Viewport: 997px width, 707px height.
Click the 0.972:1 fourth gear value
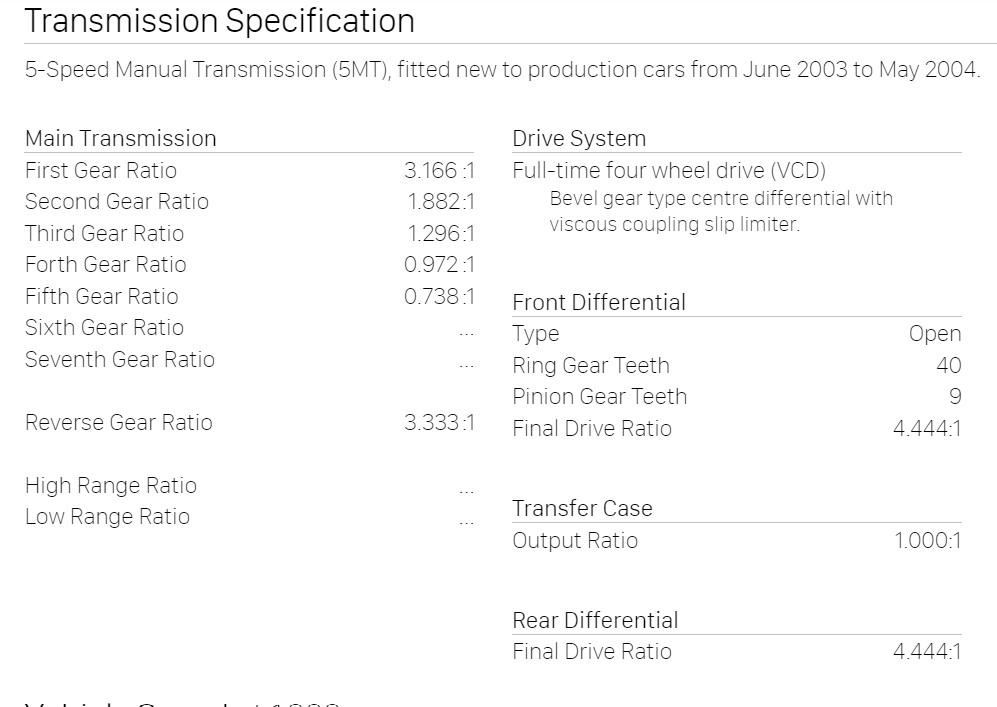439,264
